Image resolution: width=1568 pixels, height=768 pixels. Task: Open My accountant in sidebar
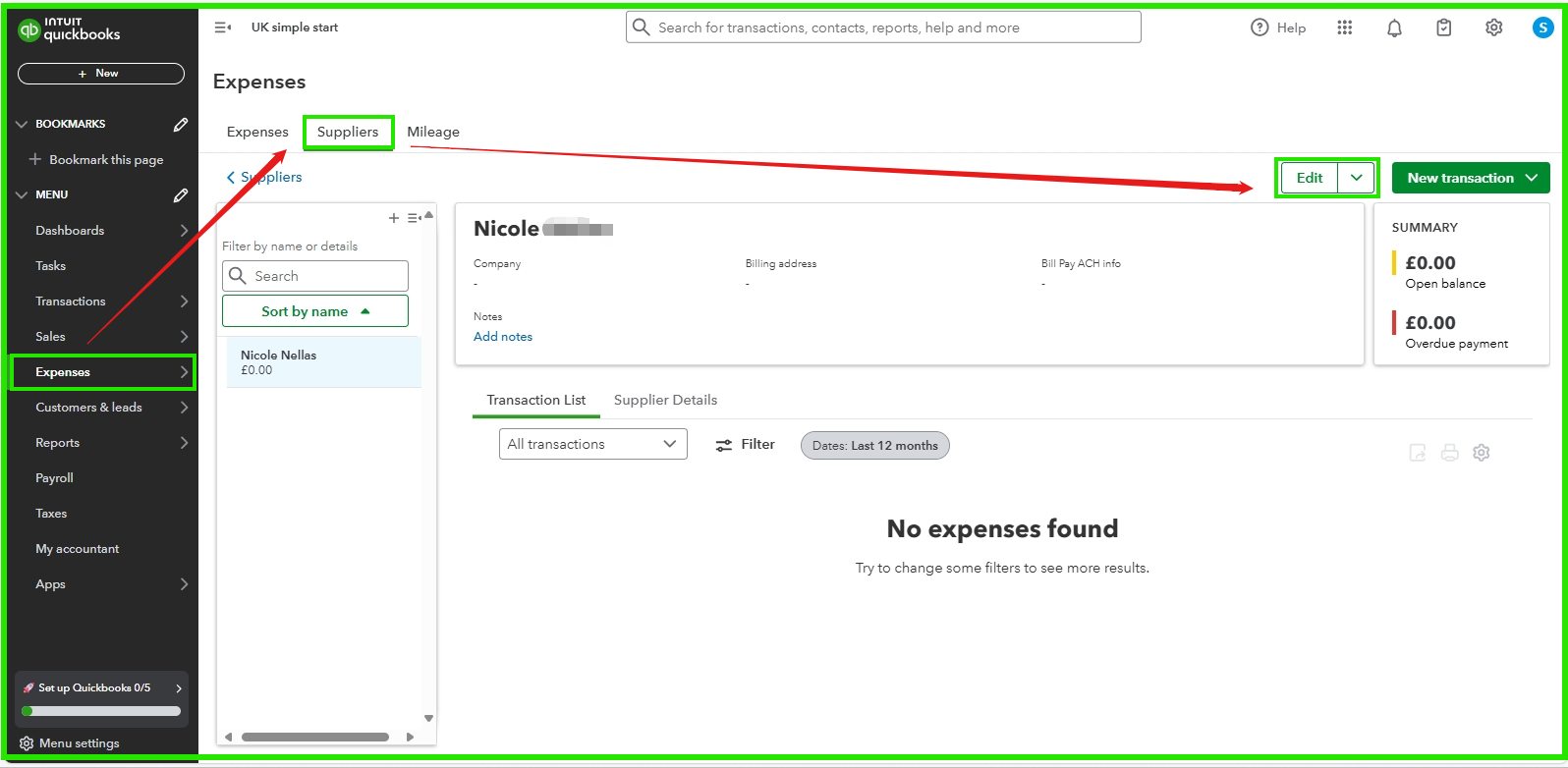78,549
